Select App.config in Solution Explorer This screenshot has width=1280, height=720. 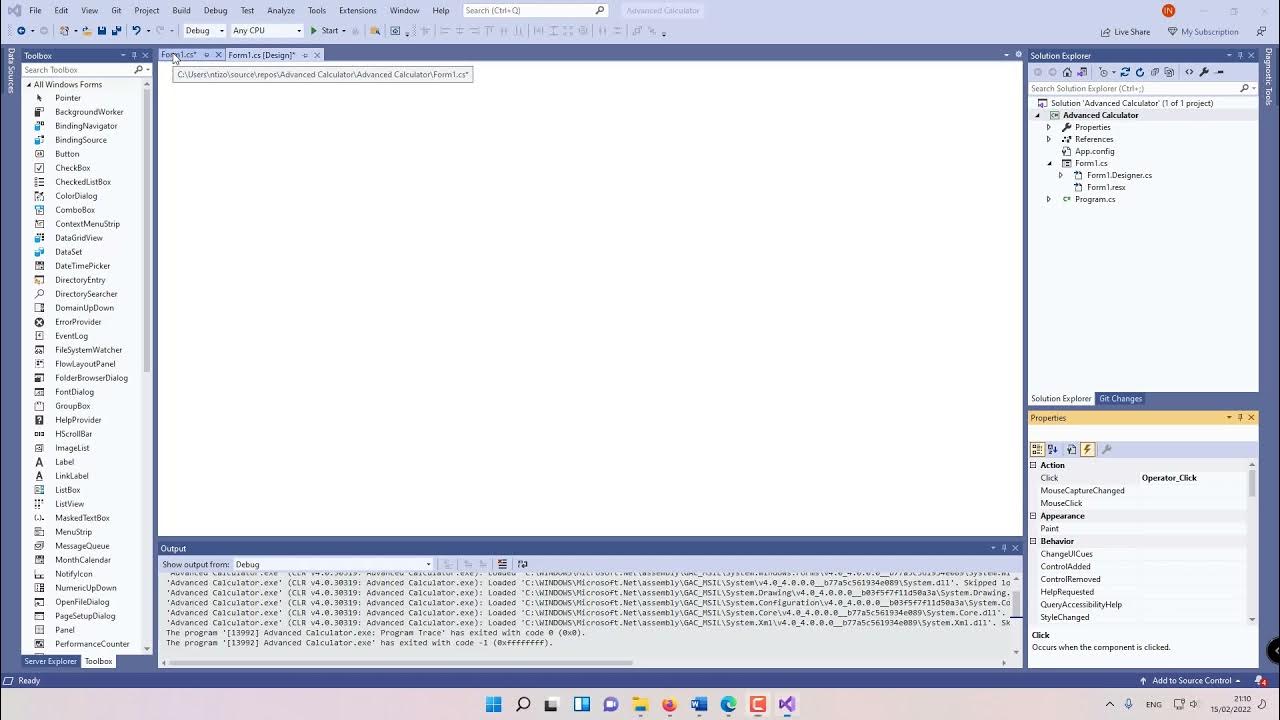point(1094,151)
